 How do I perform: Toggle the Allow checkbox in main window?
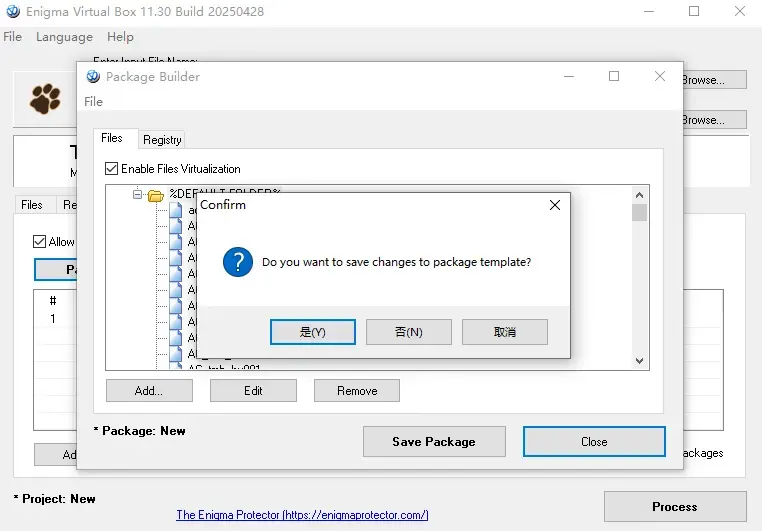[x=39, y=241]
